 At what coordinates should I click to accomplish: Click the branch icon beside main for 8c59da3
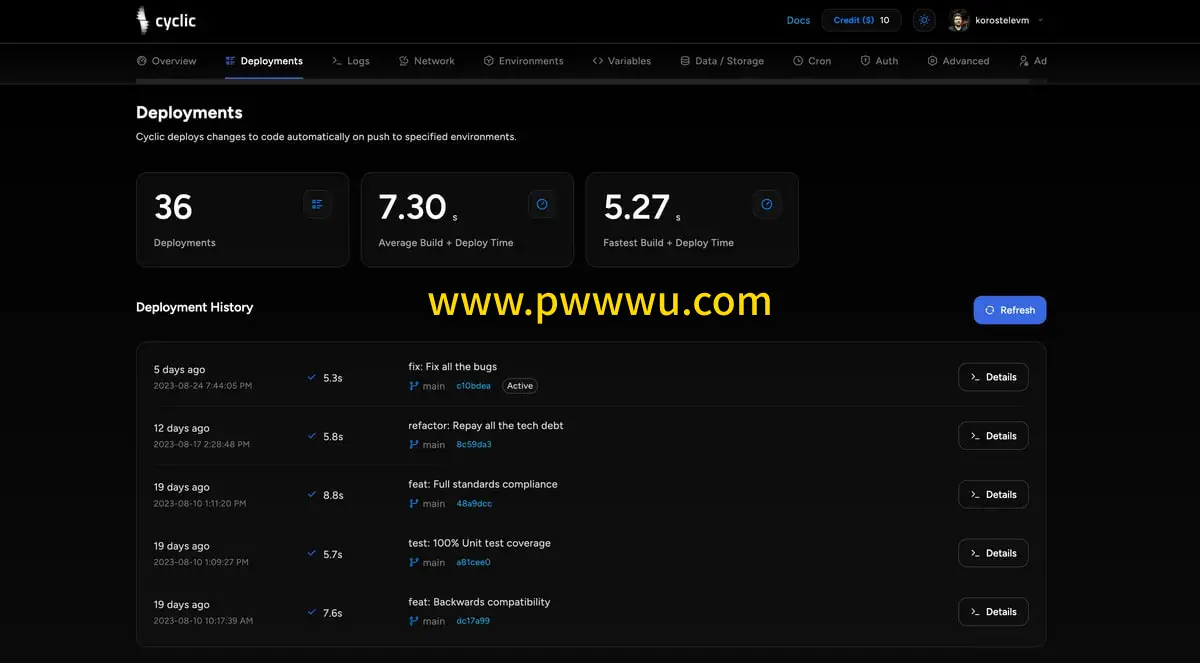pos(414,445)
